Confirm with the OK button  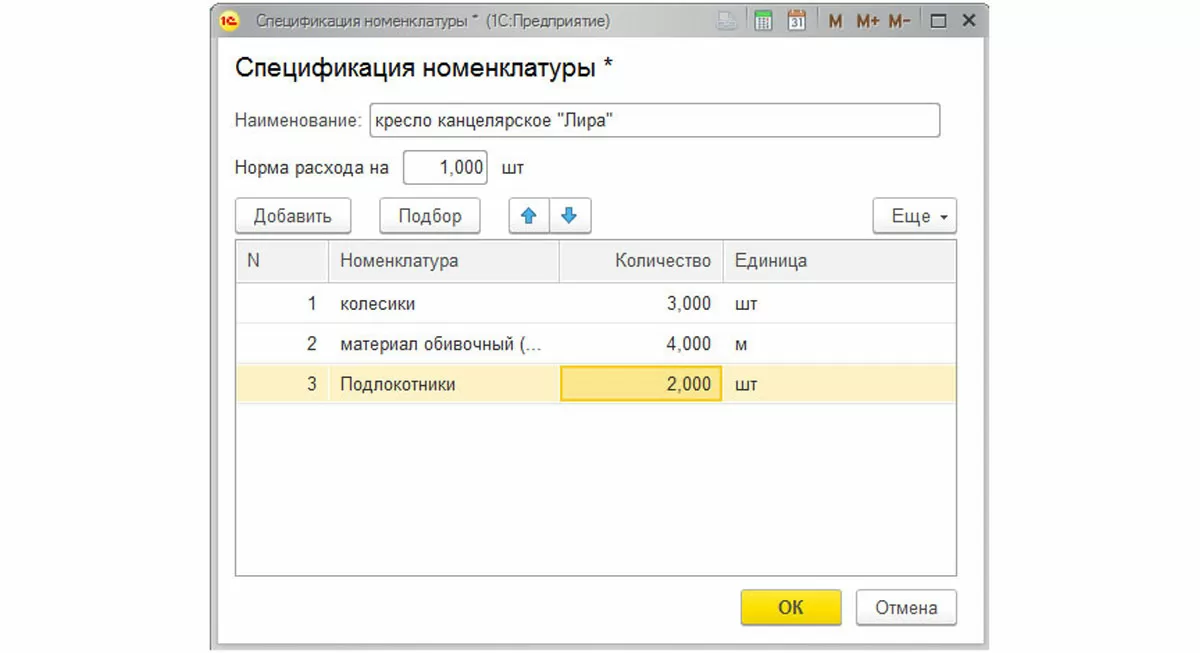pyautogui.click(x=790, y=607)
